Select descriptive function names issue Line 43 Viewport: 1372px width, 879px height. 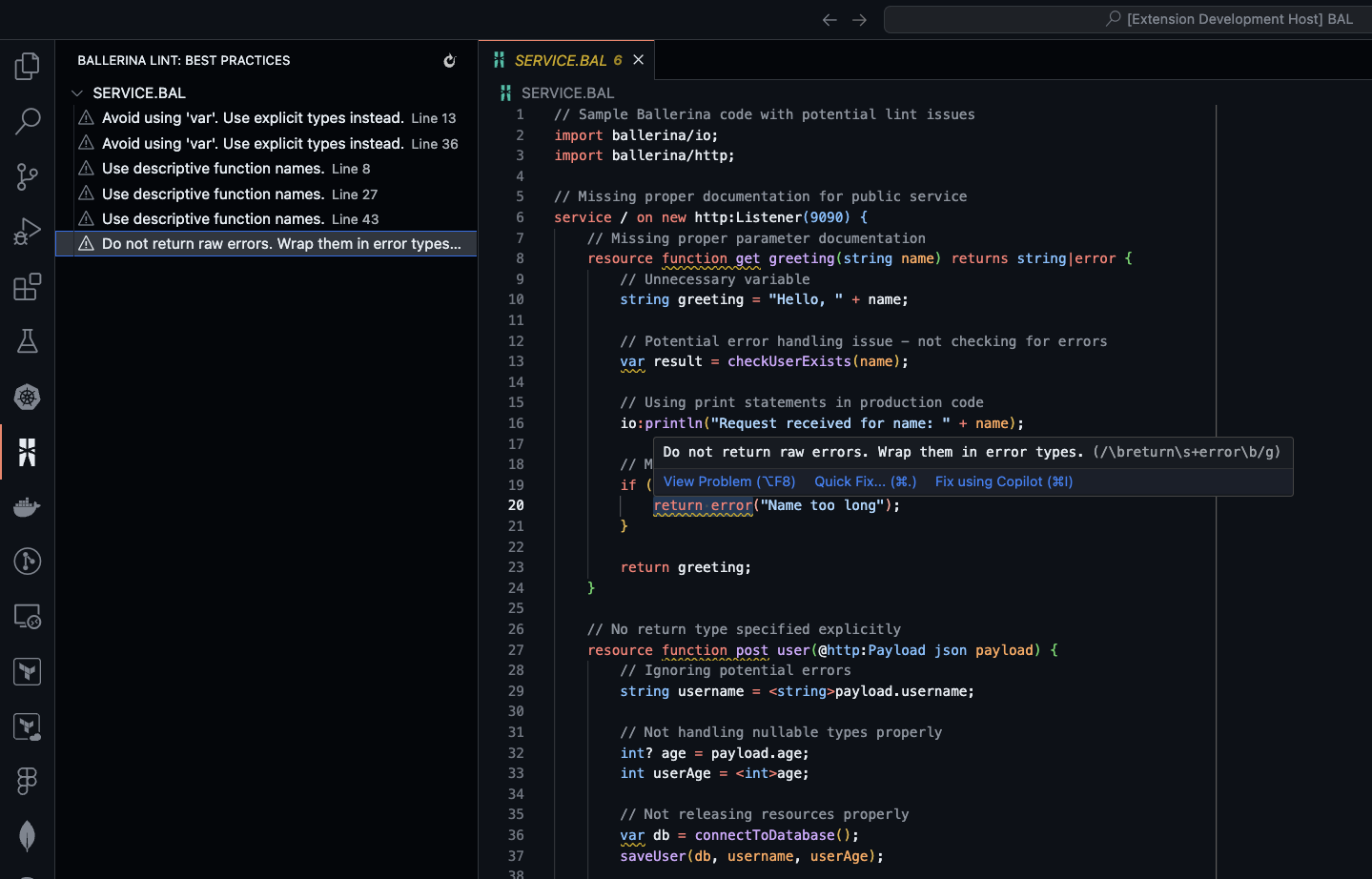266,218
